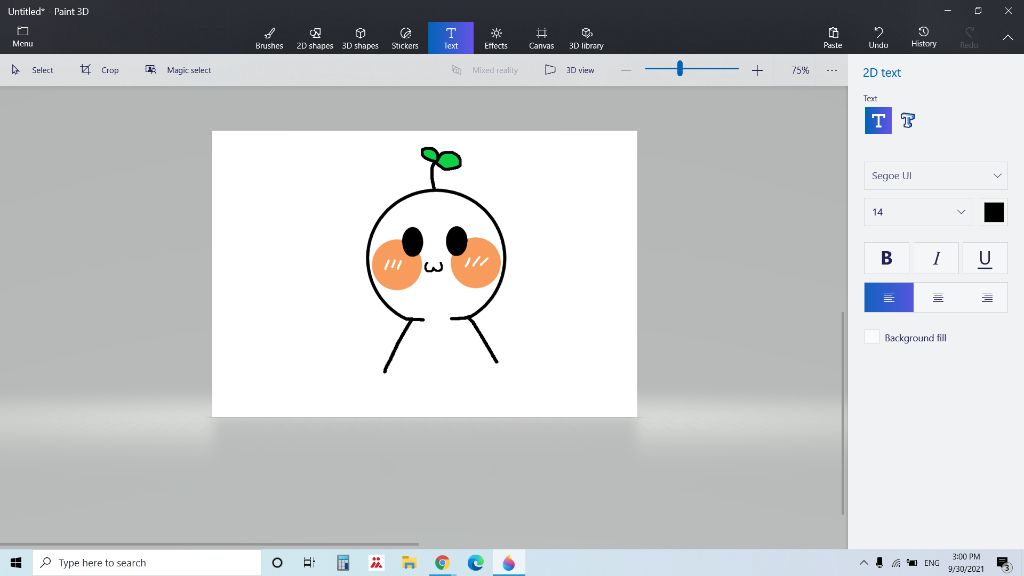
Task: Click the Paint 3D taskbar icon
Action: click(x=509, y=562)
